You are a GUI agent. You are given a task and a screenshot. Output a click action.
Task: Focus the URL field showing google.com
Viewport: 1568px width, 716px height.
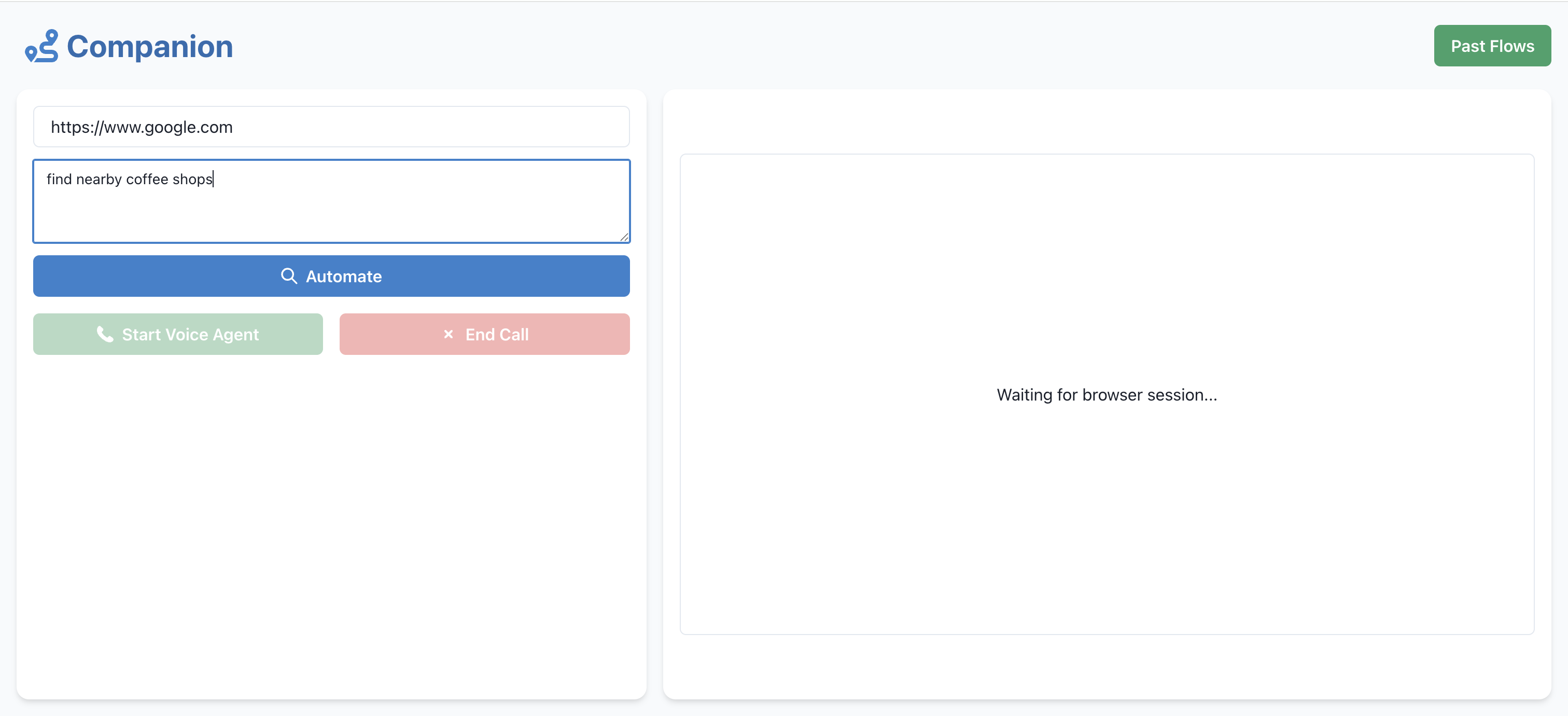click(331, 127)
